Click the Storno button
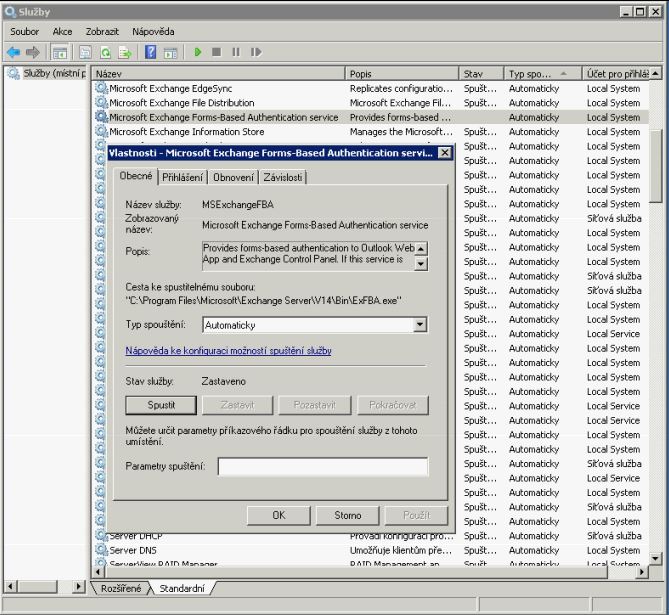Viewport: 669px width, 615px height. (347, 515)
